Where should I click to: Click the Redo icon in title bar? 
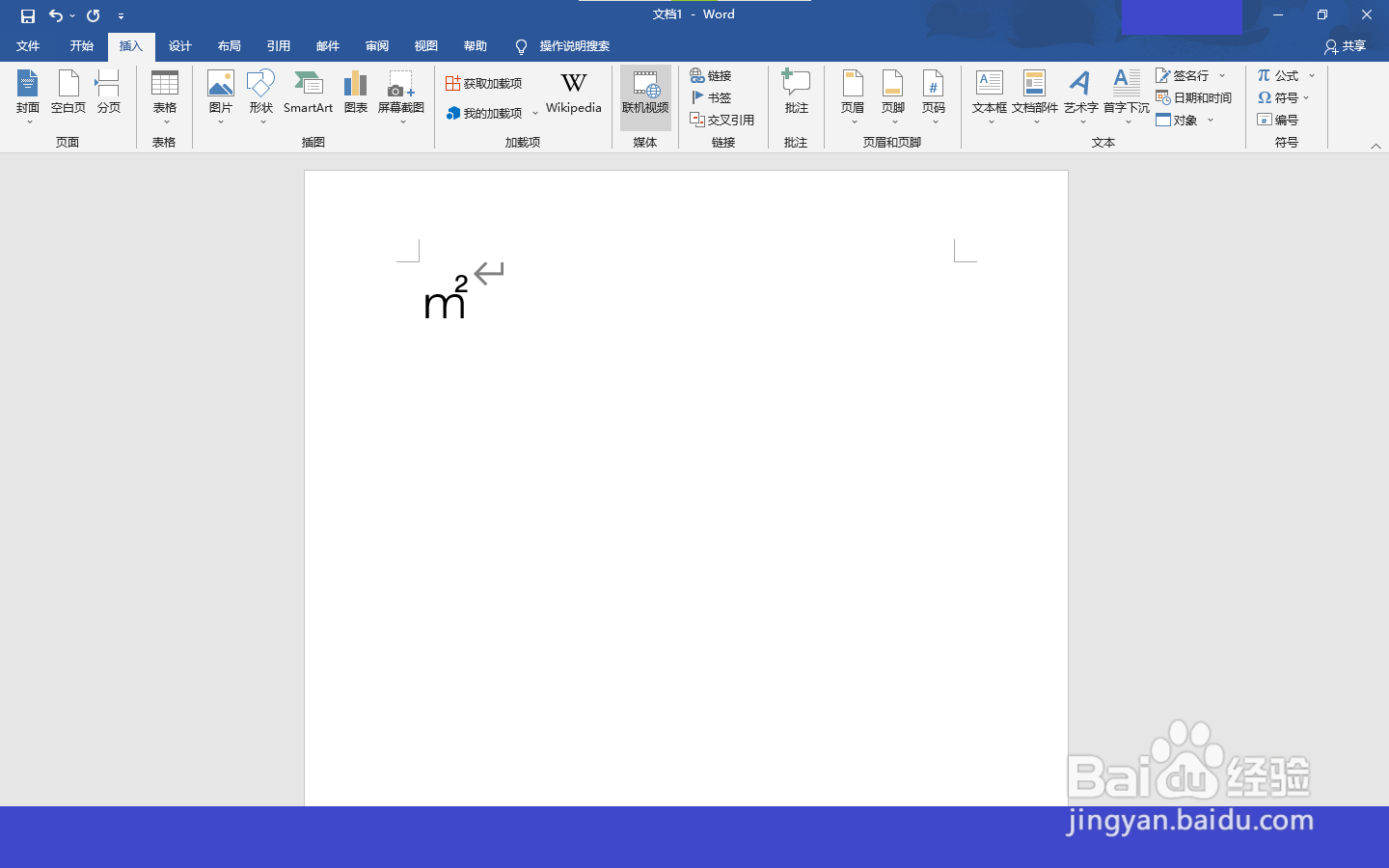click(x=94, y=15)
